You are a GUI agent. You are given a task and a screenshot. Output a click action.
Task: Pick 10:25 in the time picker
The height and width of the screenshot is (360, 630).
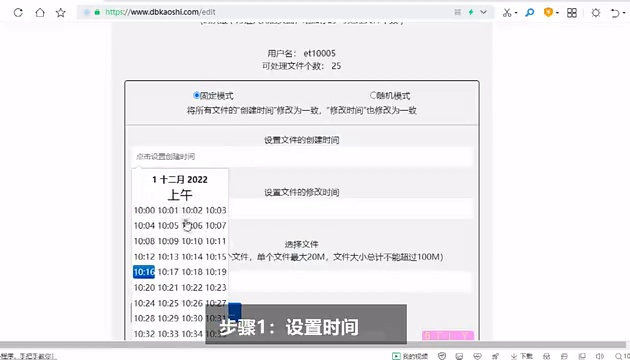point(168,303)
